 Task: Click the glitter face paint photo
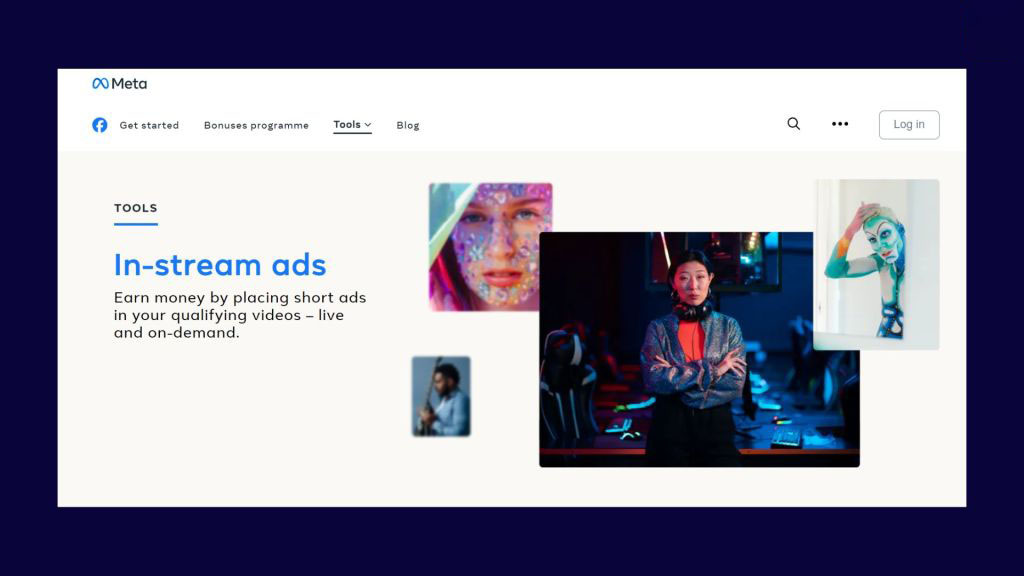click(x=490, y=247)
